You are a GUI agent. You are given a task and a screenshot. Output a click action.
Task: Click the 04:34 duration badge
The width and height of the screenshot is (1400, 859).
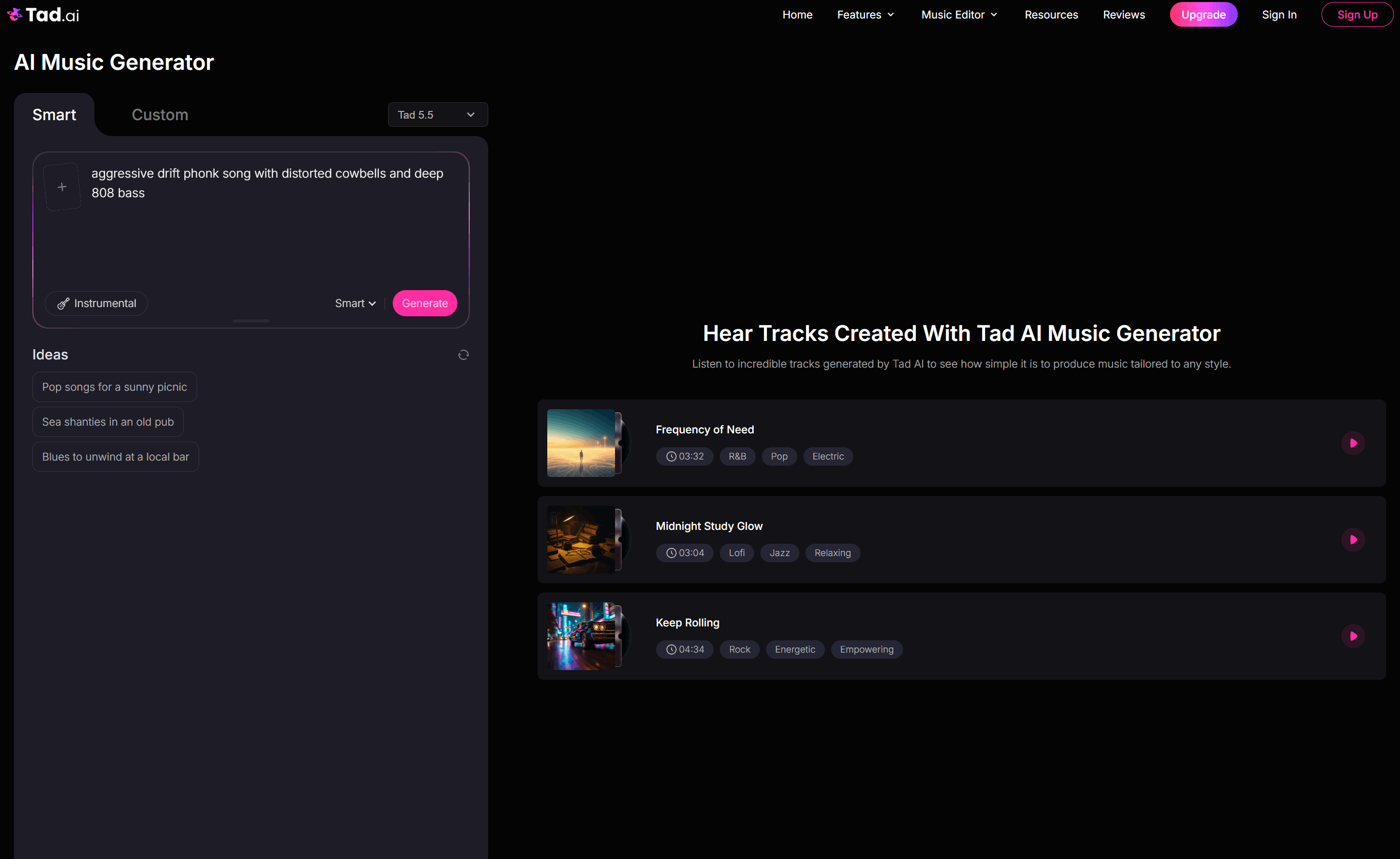tap(685, 650)
